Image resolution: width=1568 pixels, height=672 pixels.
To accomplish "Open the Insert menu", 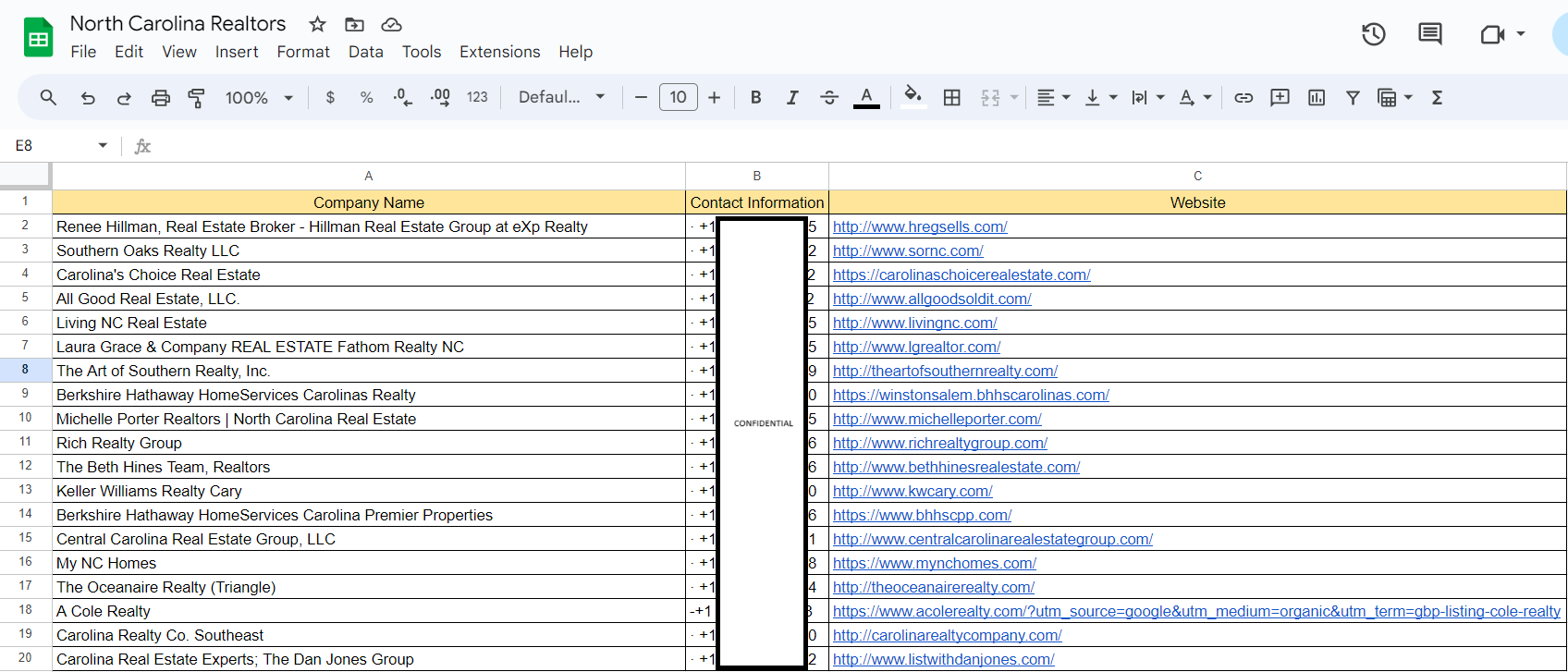I will point(237,52).
